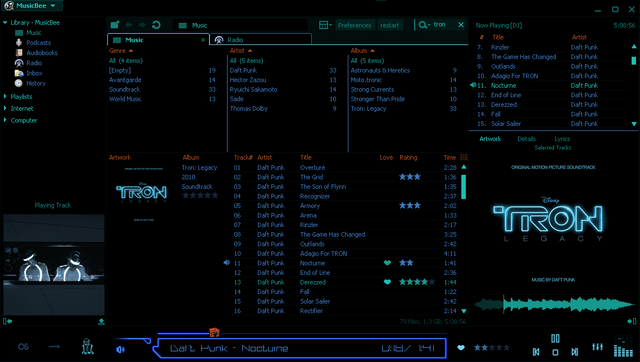Close the Music tab
The image size is (640, 362).
tap(203, 40)
